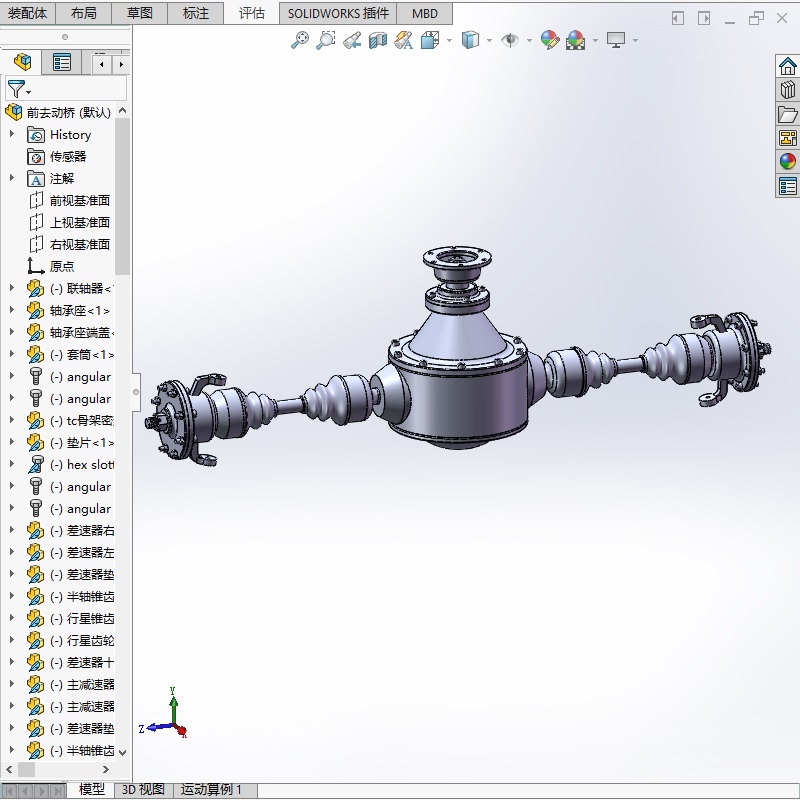Image resolution: width=800 pixels, height=800 pixels.
Task: Open the SOLIDWORKS Resources home icon
Action: 787,66
